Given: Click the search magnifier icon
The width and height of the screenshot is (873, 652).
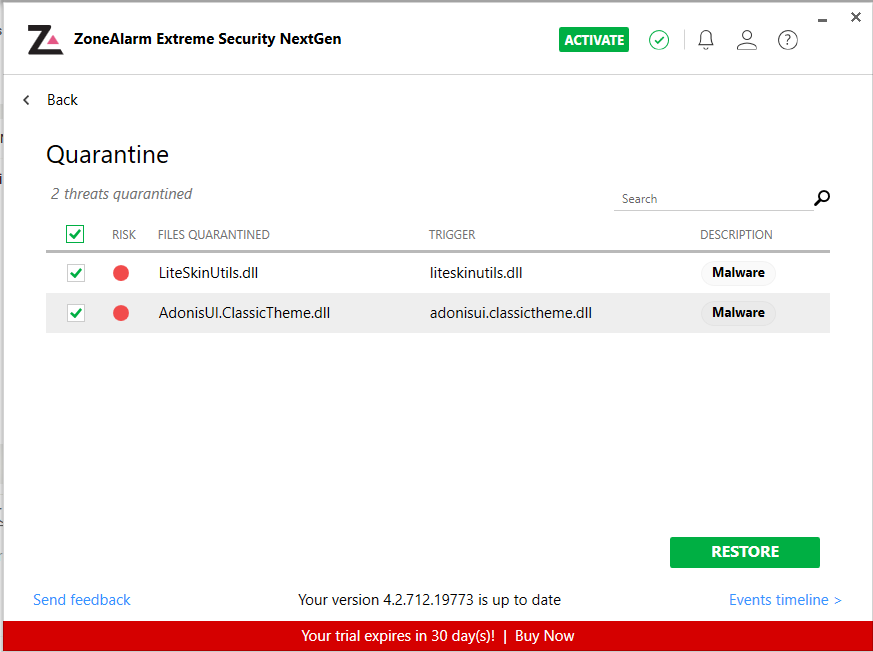Looking at the screenshot, I should [x=822, y=198].
